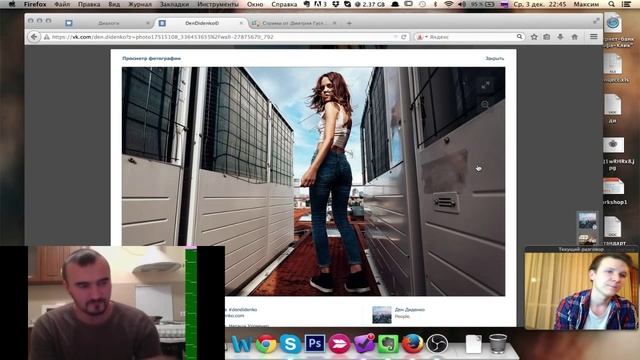Open OBS from the dock

pyautogui.click(x=437, y=344)
